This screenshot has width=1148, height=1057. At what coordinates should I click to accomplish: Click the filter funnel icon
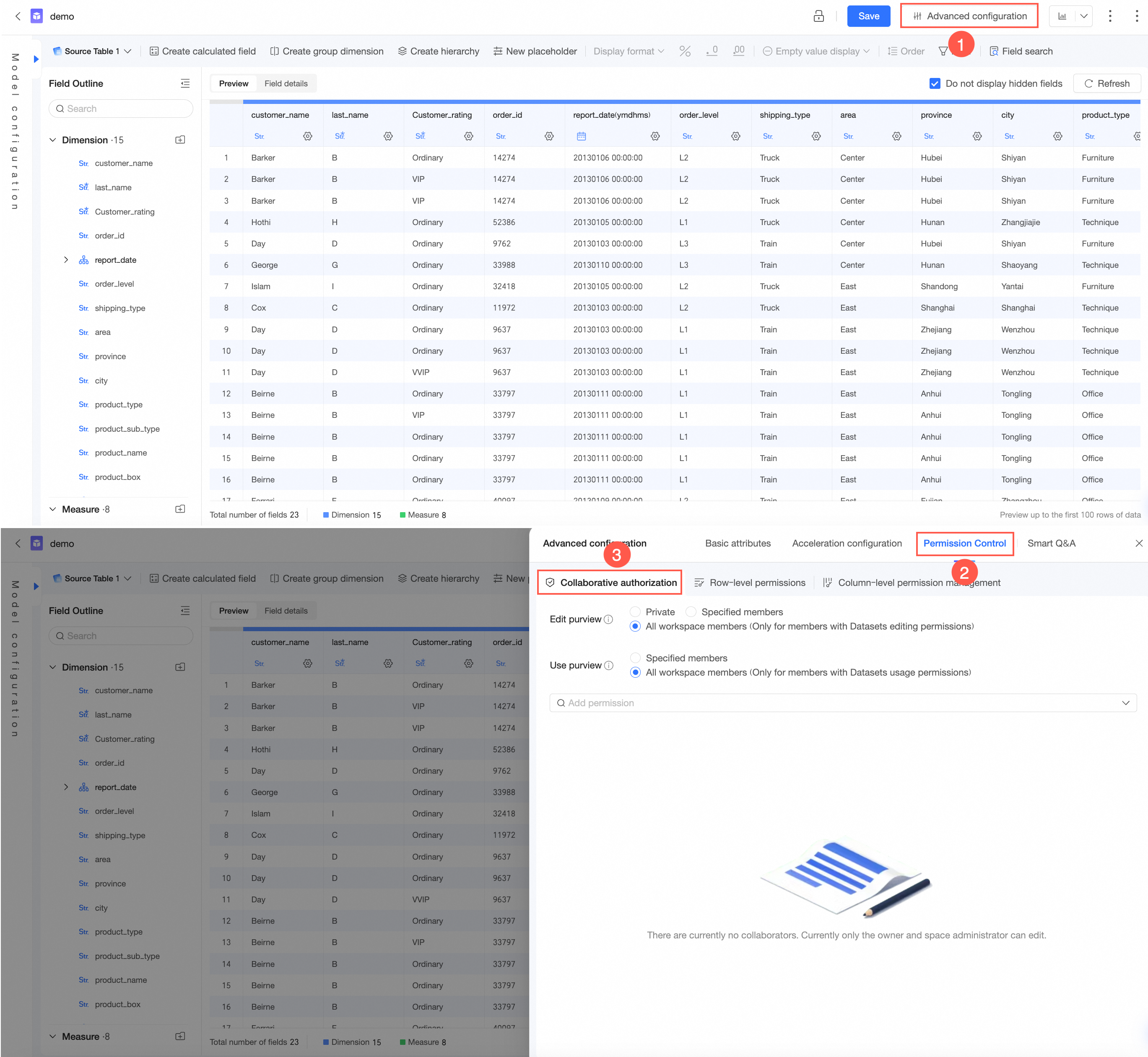click(x=943, y=52)
